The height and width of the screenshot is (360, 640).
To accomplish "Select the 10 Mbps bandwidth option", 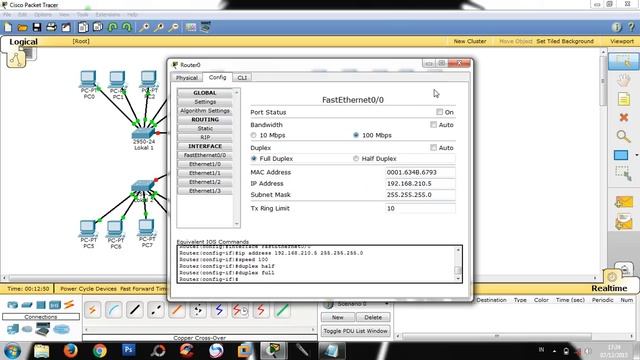I will tap(253, 135).
